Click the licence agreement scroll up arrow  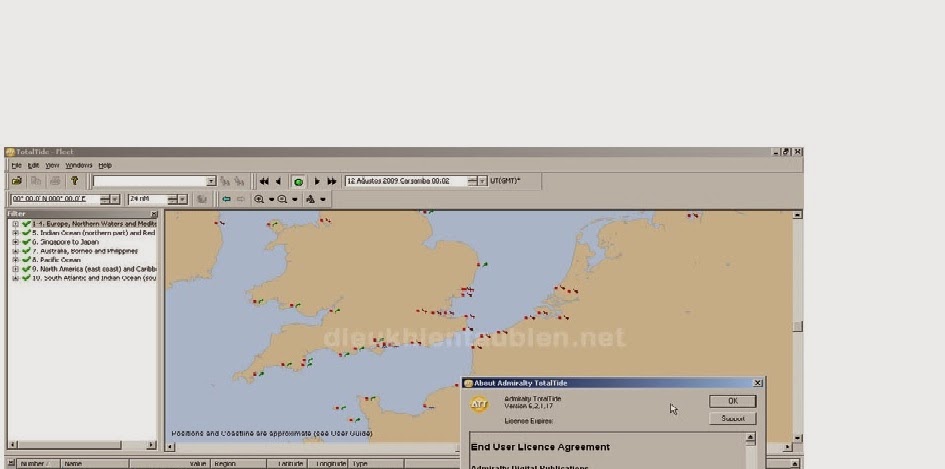[750, 438]
